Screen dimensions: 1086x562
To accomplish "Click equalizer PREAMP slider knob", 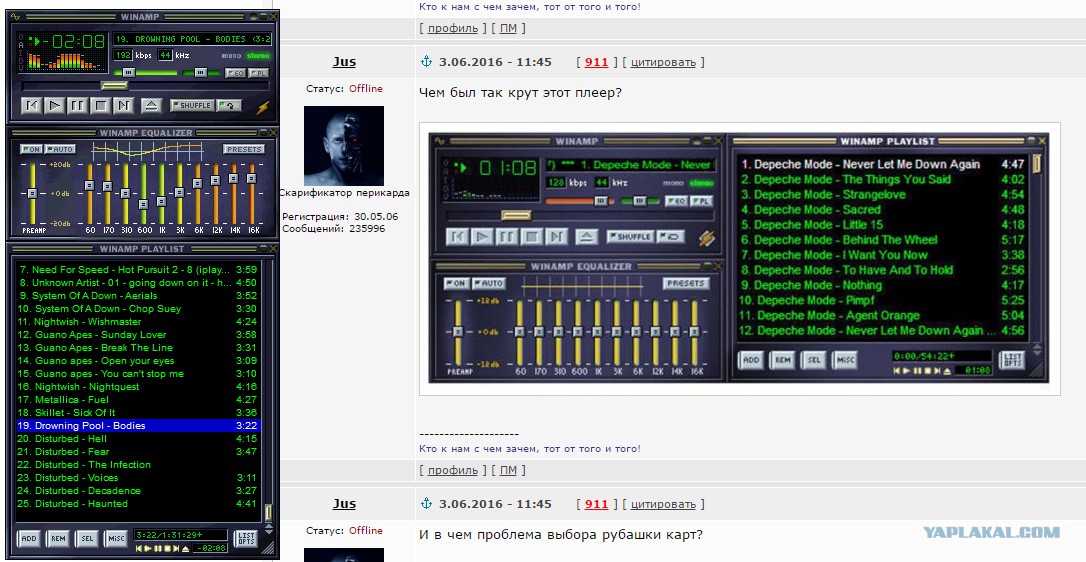I will 32,193.
